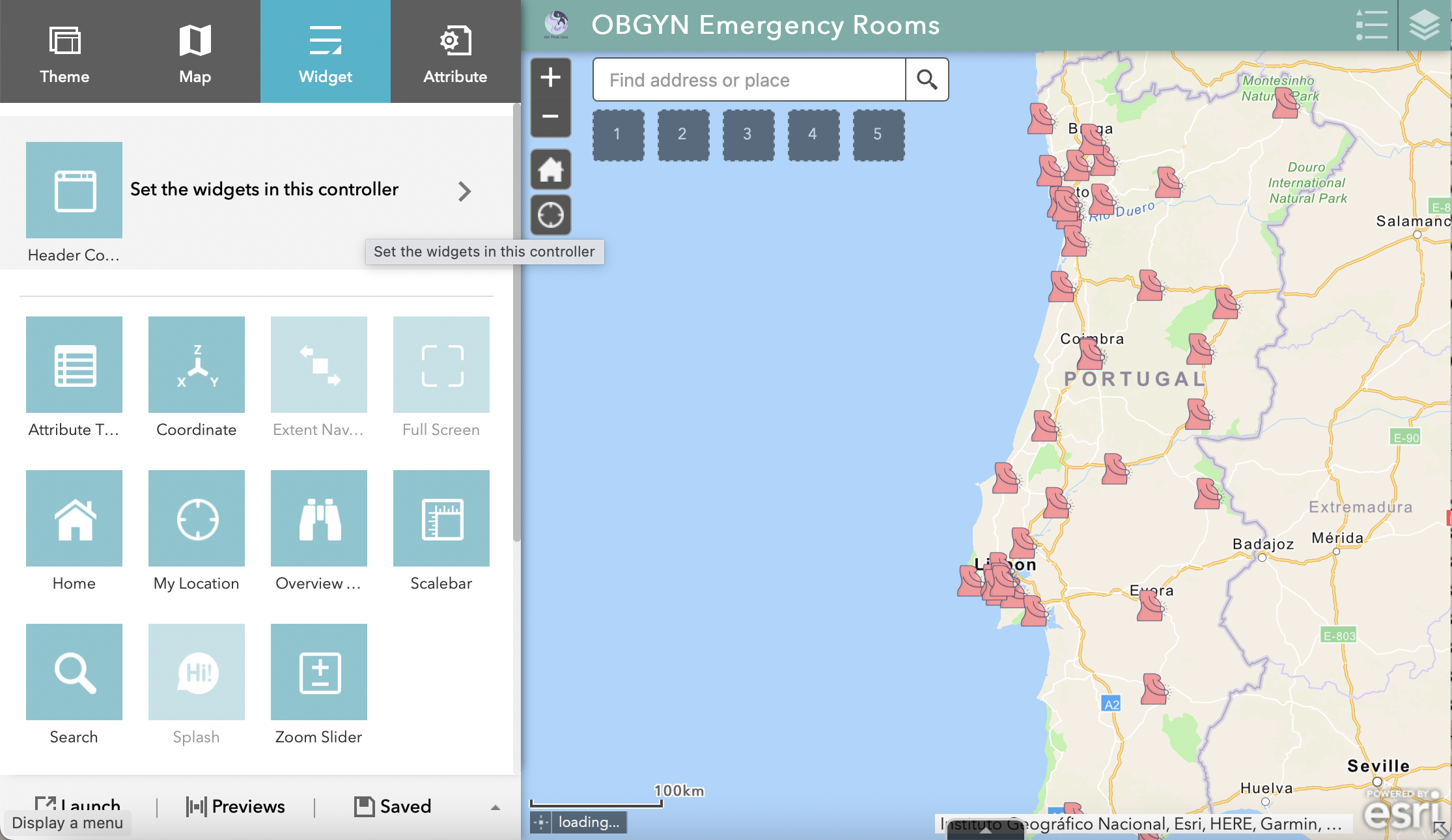
Task: Toggle the Extent Navigate widget
Action: pos(319,365)
